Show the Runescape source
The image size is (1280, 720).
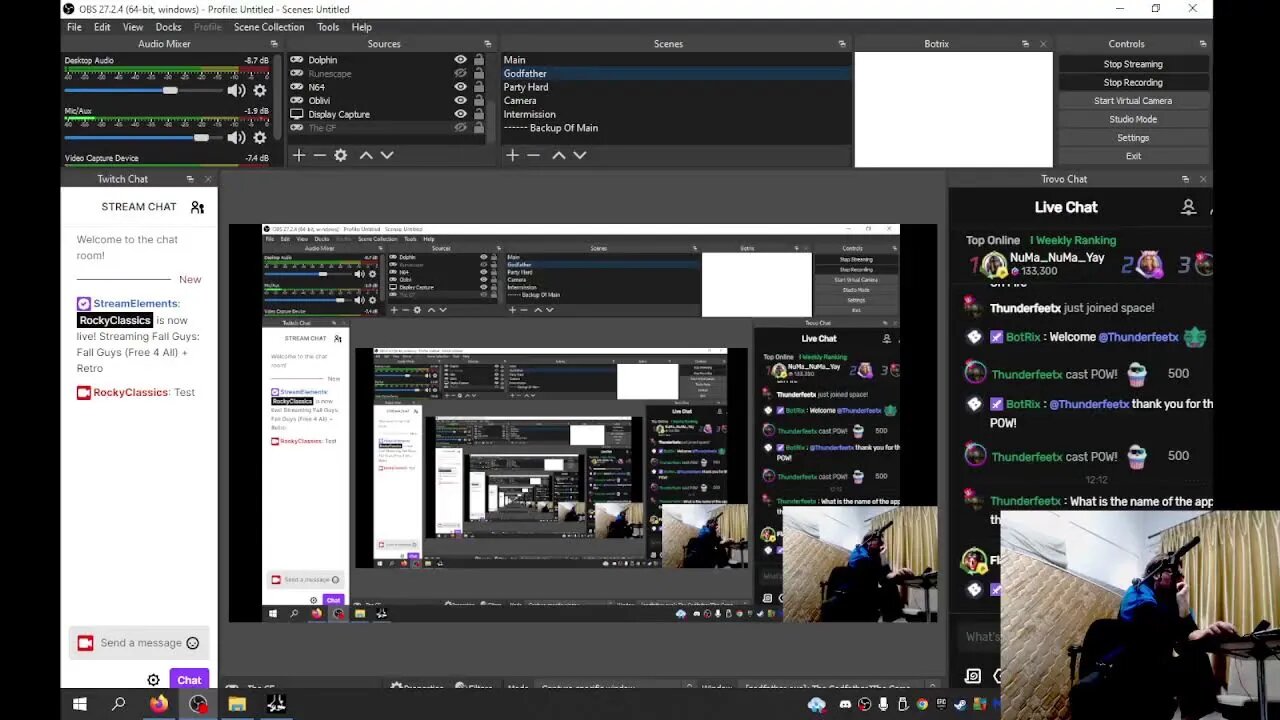(x=460, y=74)
